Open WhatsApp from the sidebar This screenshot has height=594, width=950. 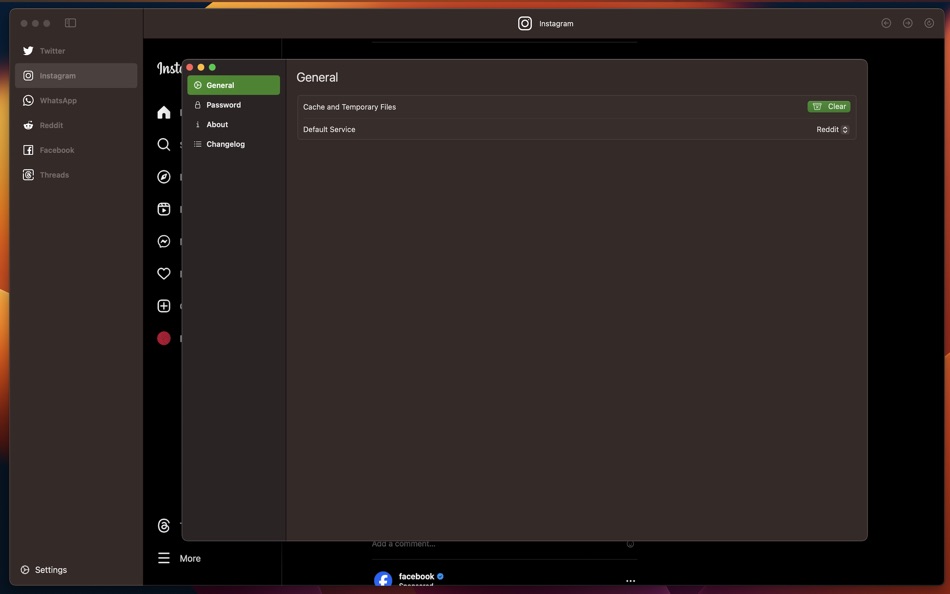(x=76, y=101)
